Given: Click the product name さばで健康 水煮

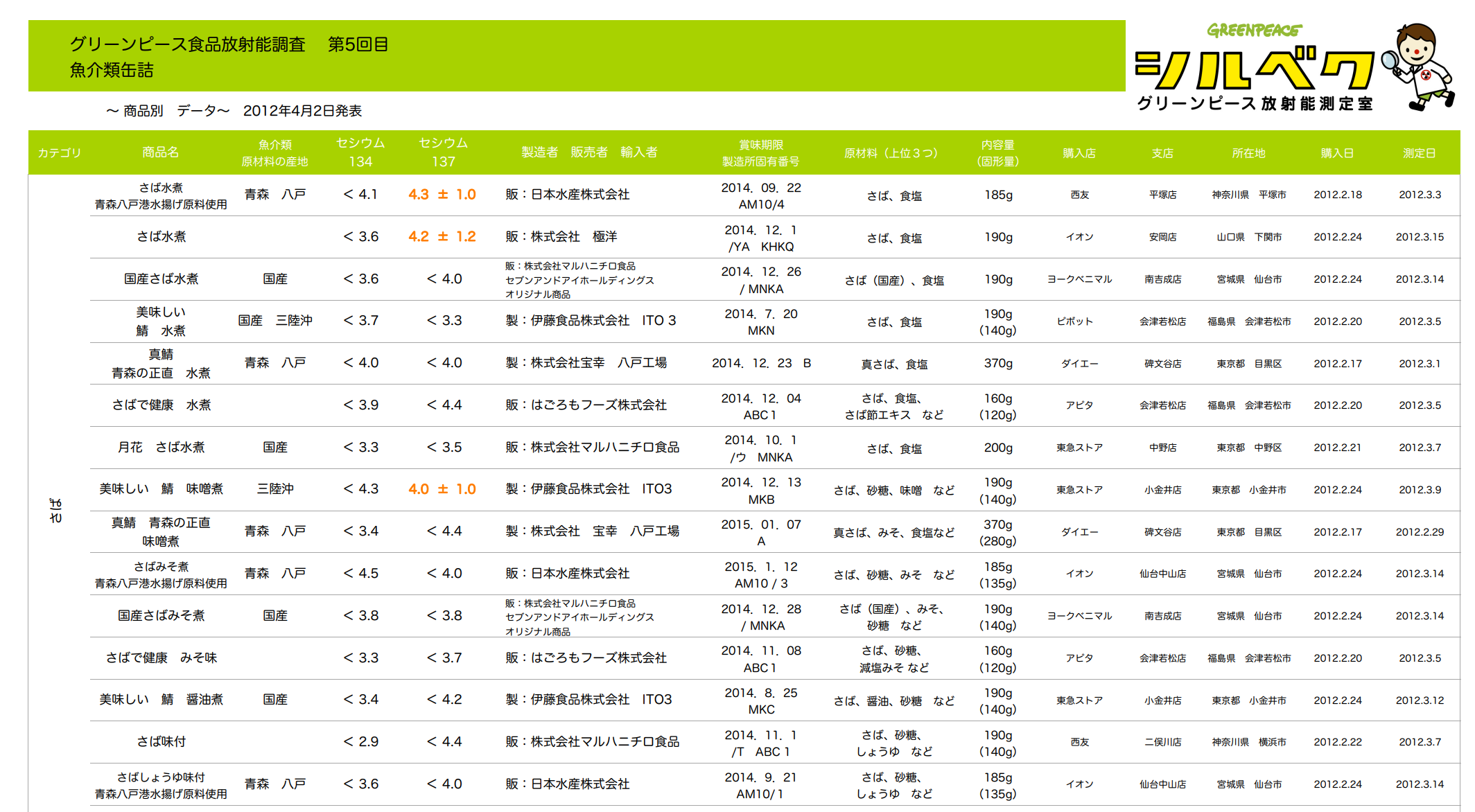Looking at the screenshot, I should 161,405.
